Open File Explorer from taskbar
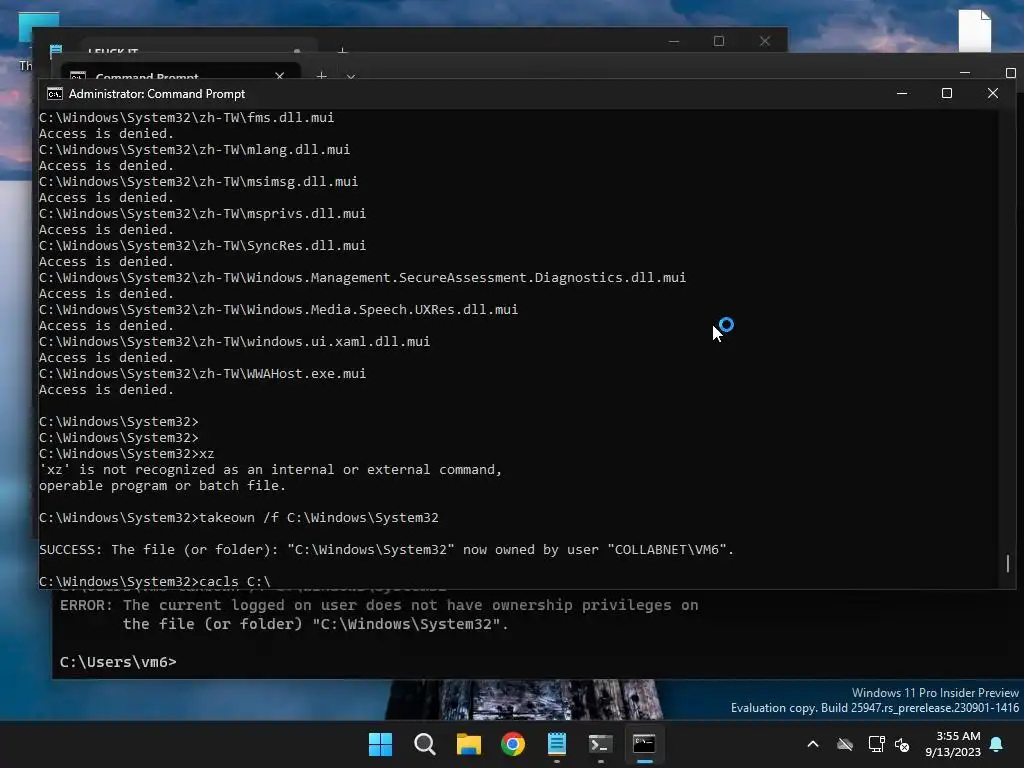The width and height of the screenshot is (1024, 768). [468, 744]
